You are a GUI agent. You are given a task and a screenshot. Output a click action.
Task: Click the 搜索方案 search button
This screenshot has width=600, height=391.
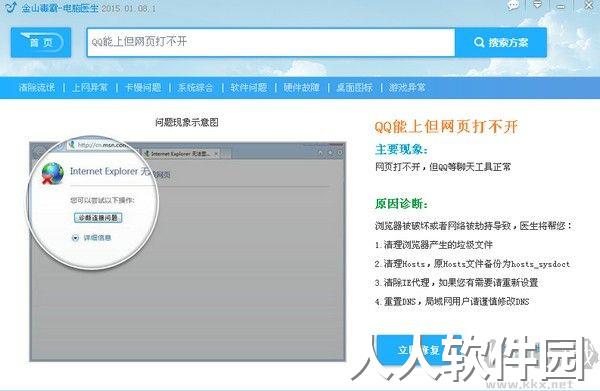[x=501, y=42]
